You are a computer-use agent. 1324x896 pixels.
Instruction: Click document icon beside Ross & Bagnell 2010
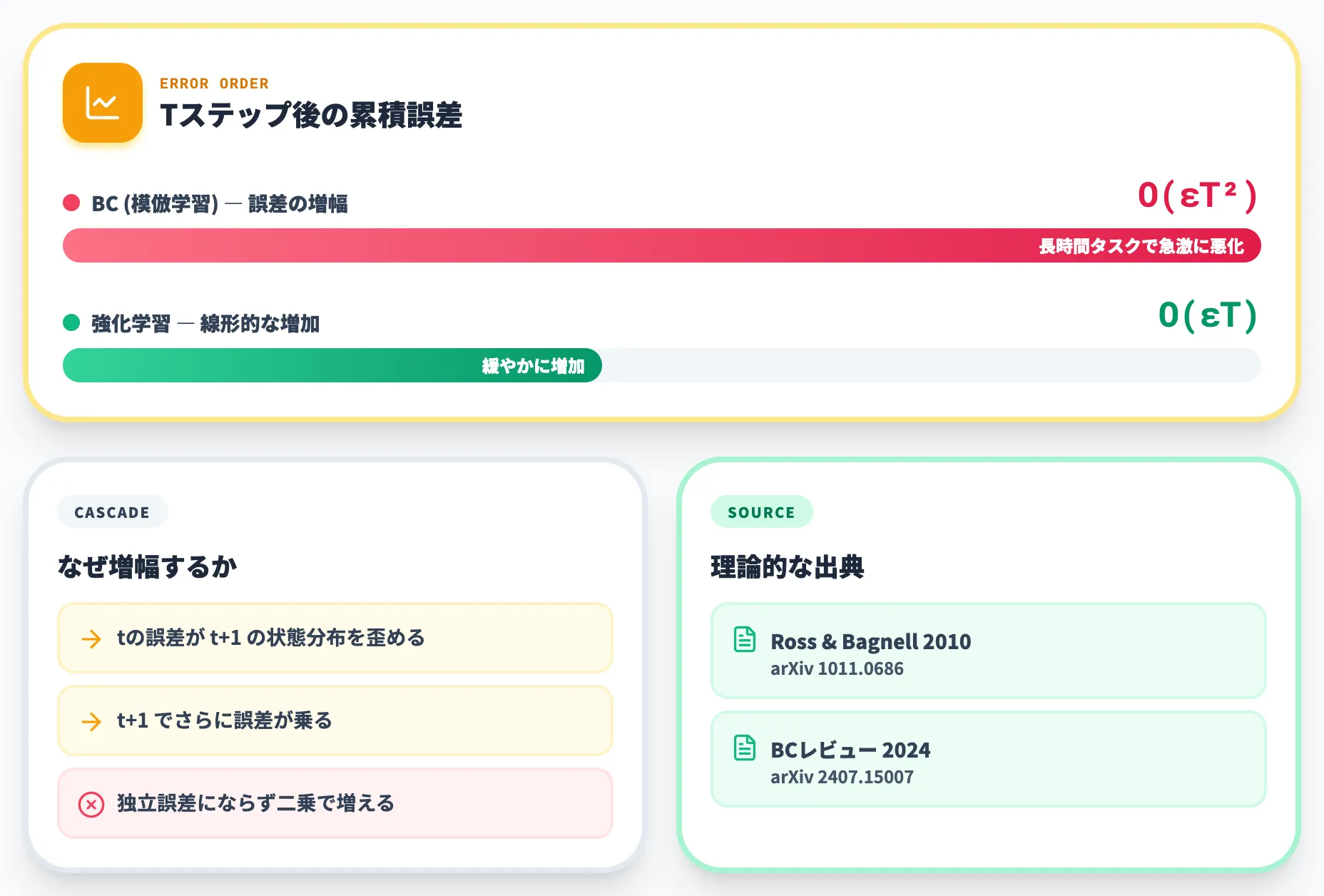[x=745, y=639]
